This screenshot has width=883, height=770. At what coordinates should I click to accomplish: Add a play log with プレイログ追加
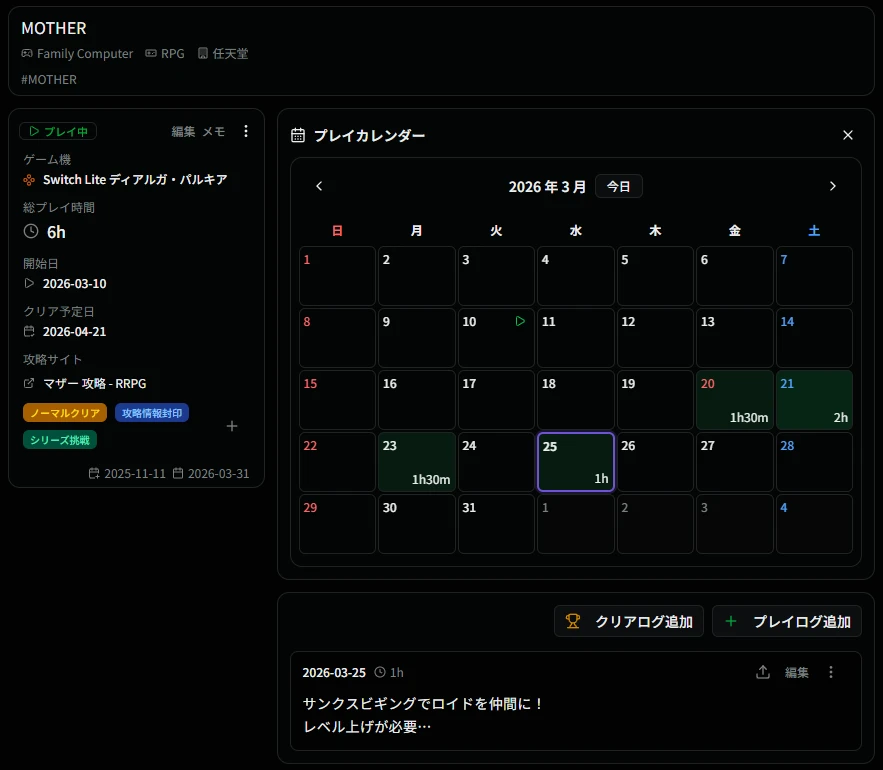787,621
